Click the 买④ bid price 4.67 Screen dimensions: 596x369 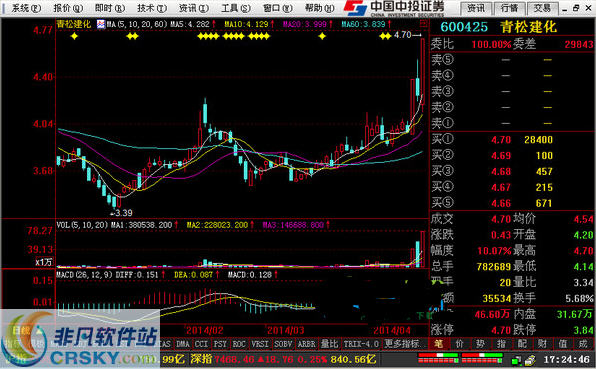(x=501, y=187)
